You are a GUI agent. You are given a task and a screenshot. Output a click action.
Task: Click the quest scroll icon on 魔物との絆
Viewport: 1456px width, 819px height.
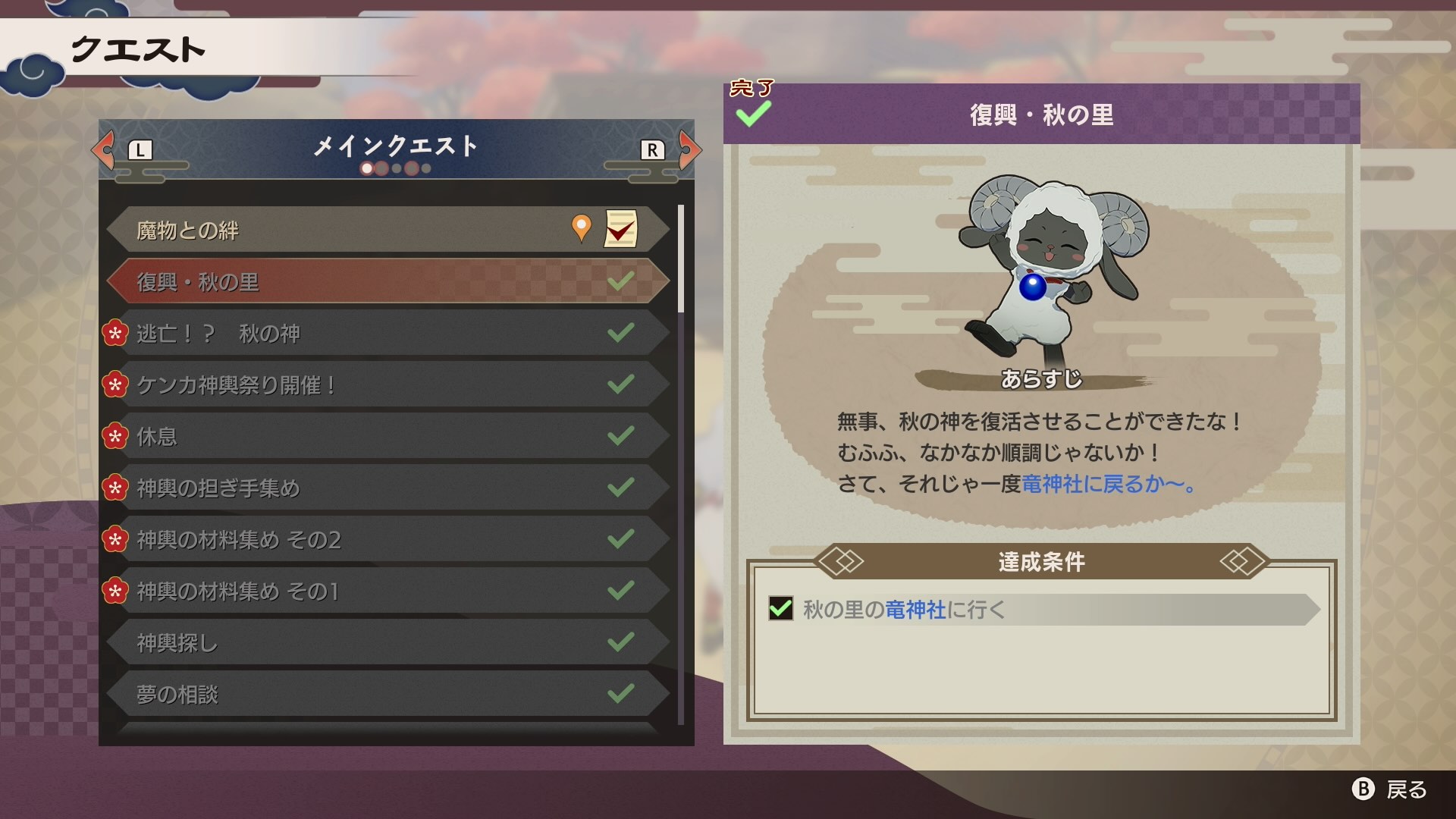620,228
